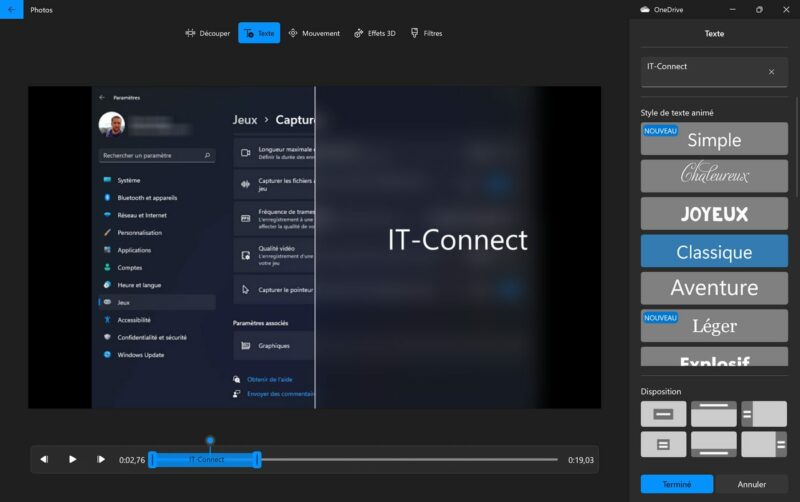Go back with the top-left arrow
Viewport: 800px width, 502px height.
point(11,9)
